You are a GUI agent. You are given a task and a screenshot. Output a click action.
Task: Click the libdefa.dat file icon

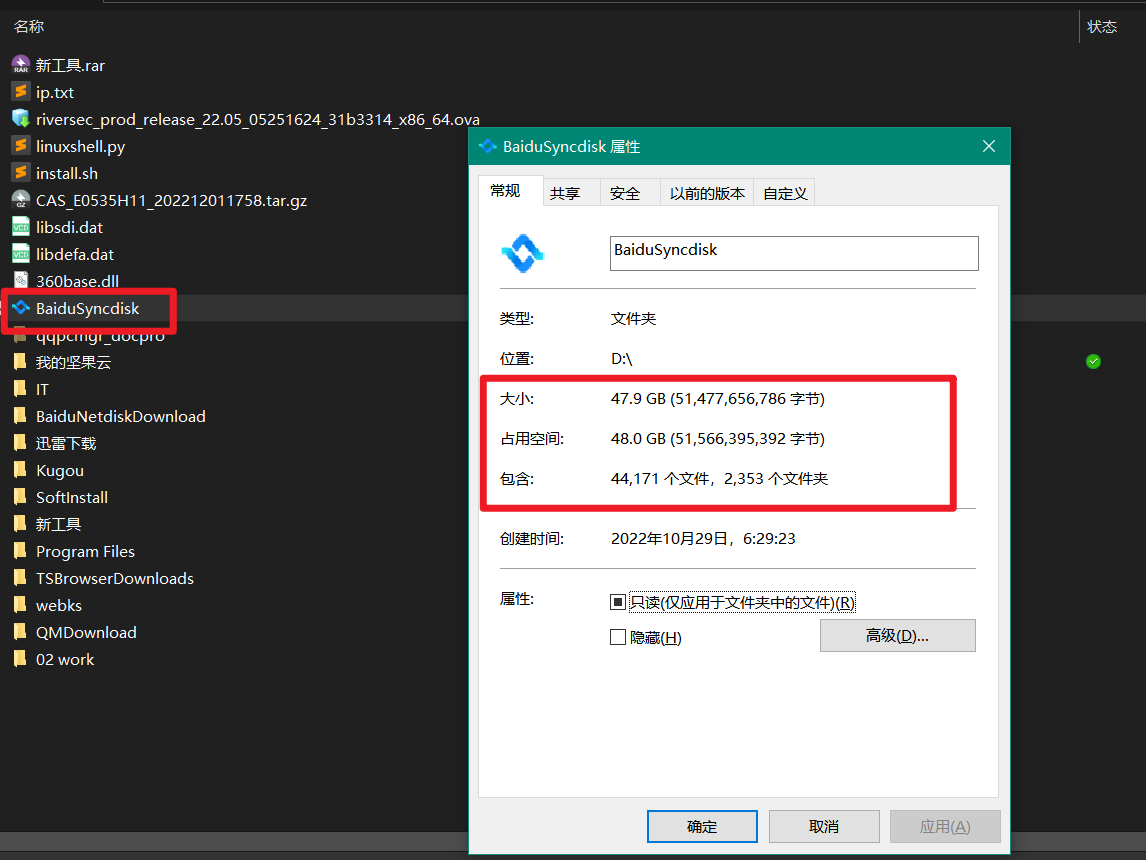20,254
